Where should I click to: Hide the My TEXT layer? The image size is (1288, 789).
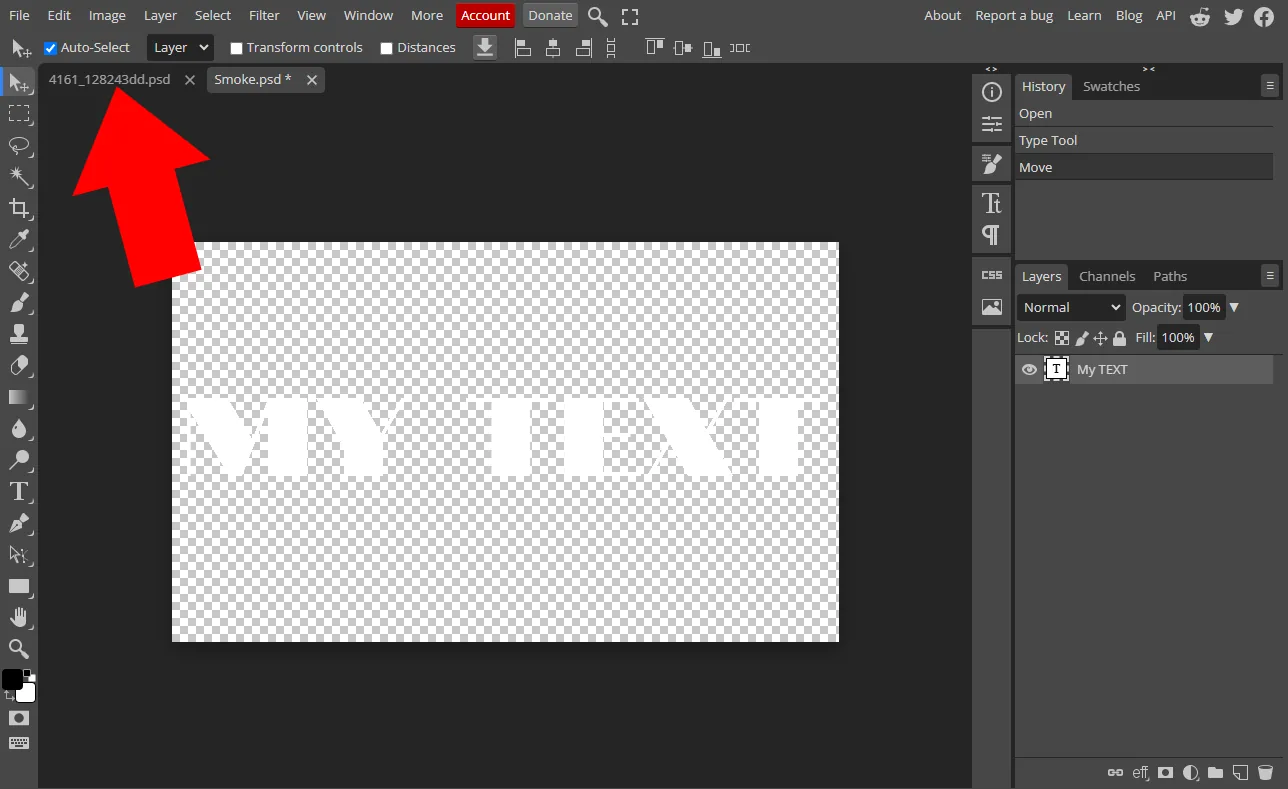[x=1029, y=370]
